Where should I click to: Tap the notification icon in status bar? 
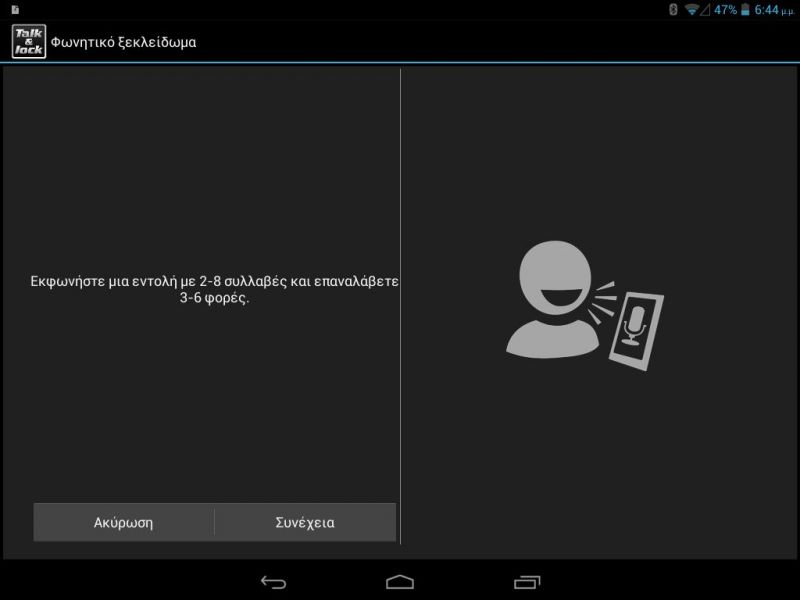pyautogui.click(x=15, y=10)
